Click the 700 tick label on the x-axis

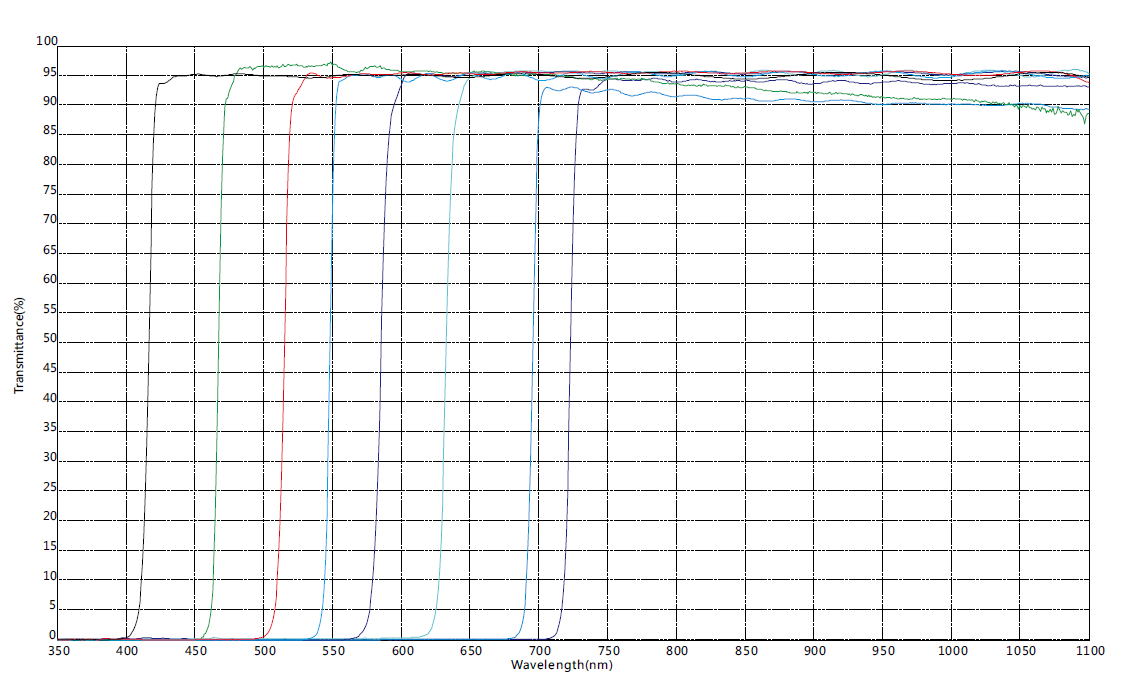539,651
